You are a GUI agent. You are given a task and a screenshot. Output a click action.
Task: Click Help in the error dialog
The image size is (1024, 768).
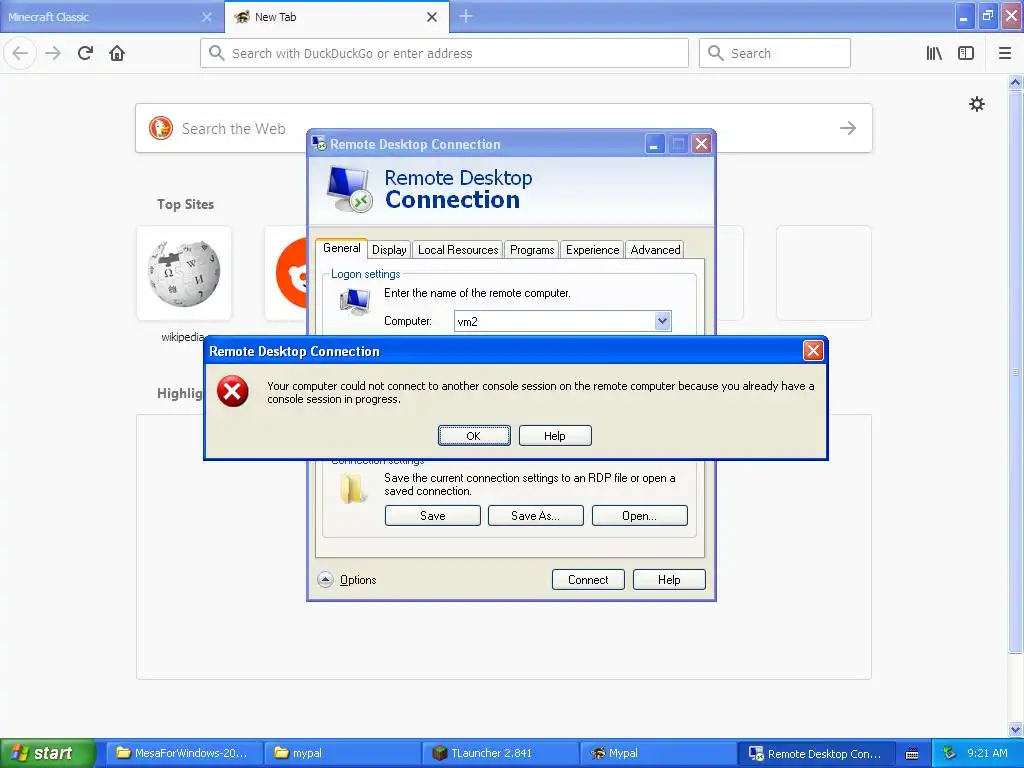tap(554, 436)
